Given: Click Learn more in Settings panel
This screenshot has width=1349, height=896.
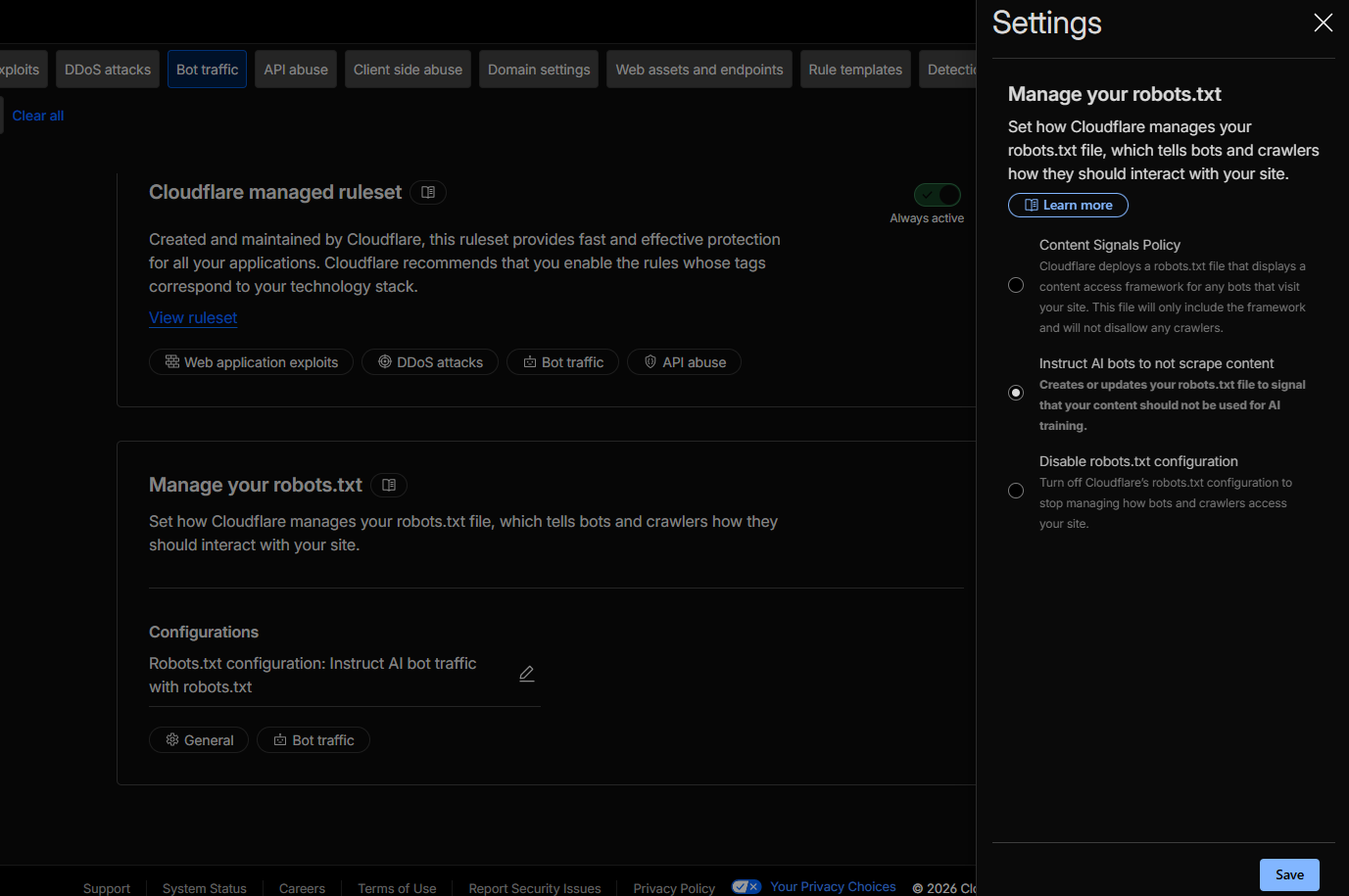Looking at the screenshot, I should click(1068, 206).
